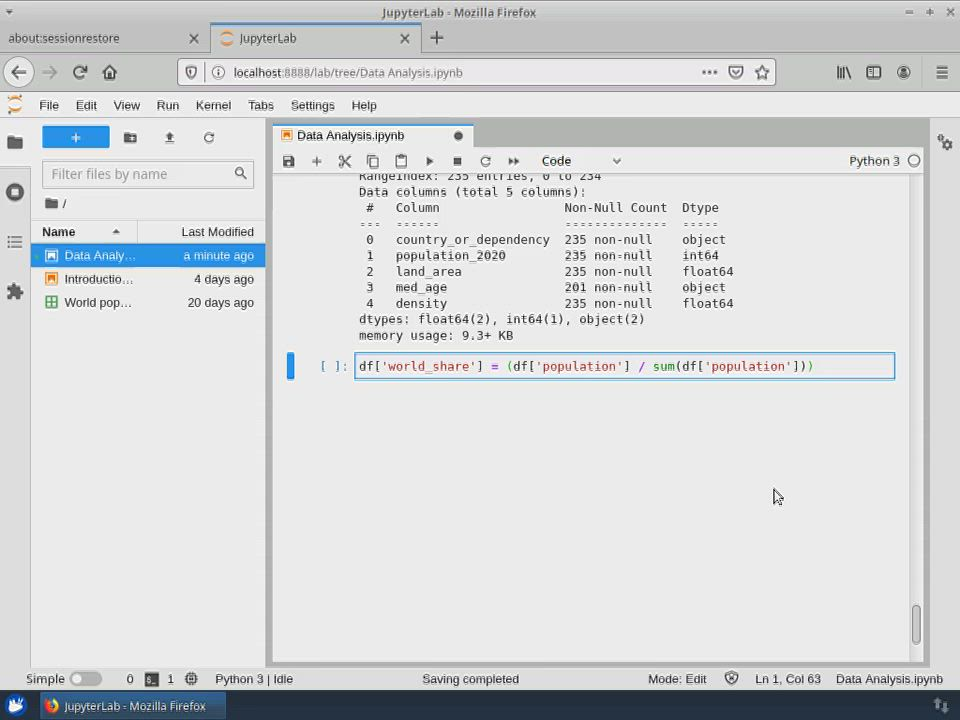Upload files using the upload arrow icon
The height and width of the screenshot is (720, 960).
click(x=169, y=138)
